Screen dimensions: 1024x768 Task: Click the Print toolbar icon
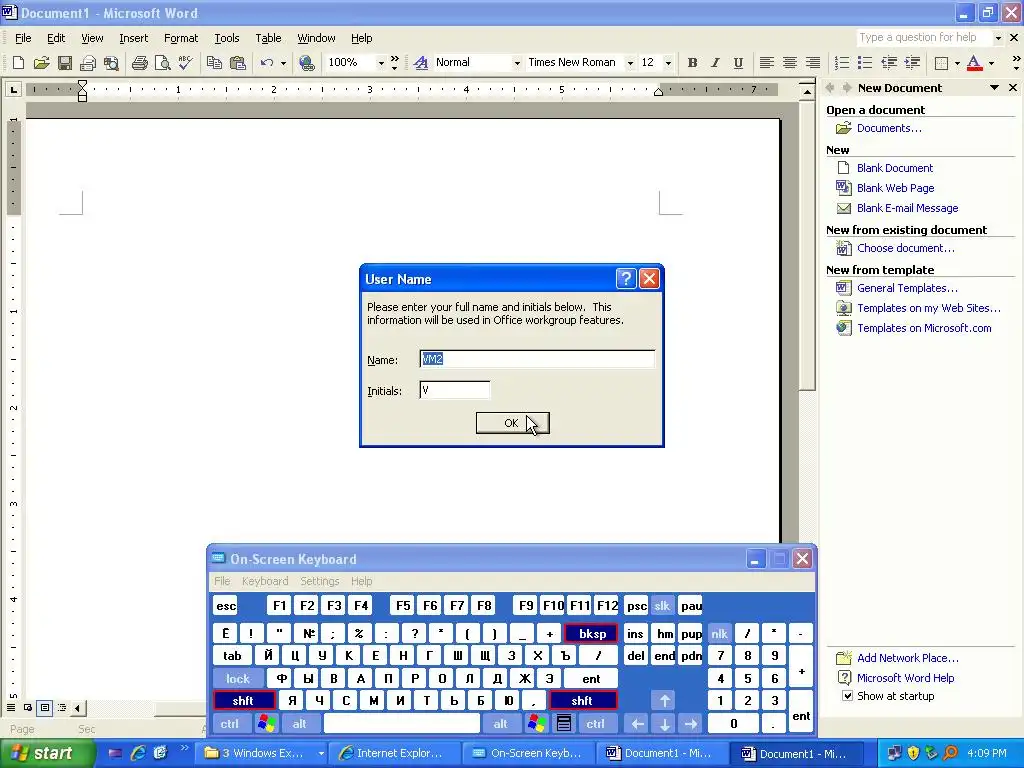point(139,63)
